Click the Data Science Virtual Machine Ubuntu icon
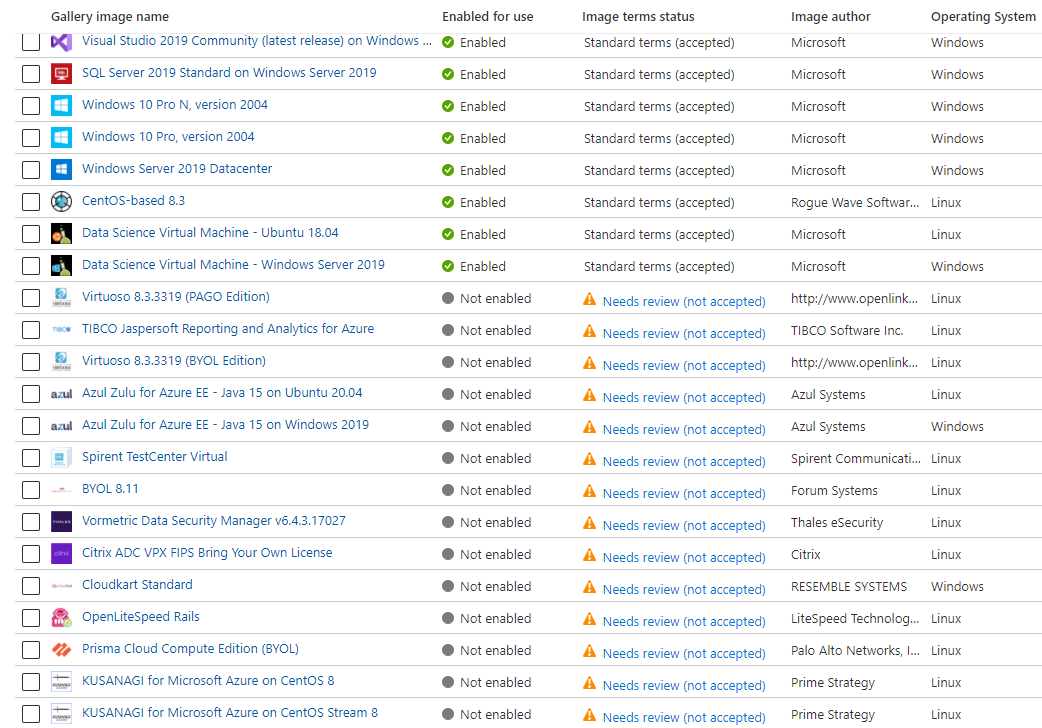Image resolution: width=1042 pixels, height=728 pixels. (x=61, y=233)
